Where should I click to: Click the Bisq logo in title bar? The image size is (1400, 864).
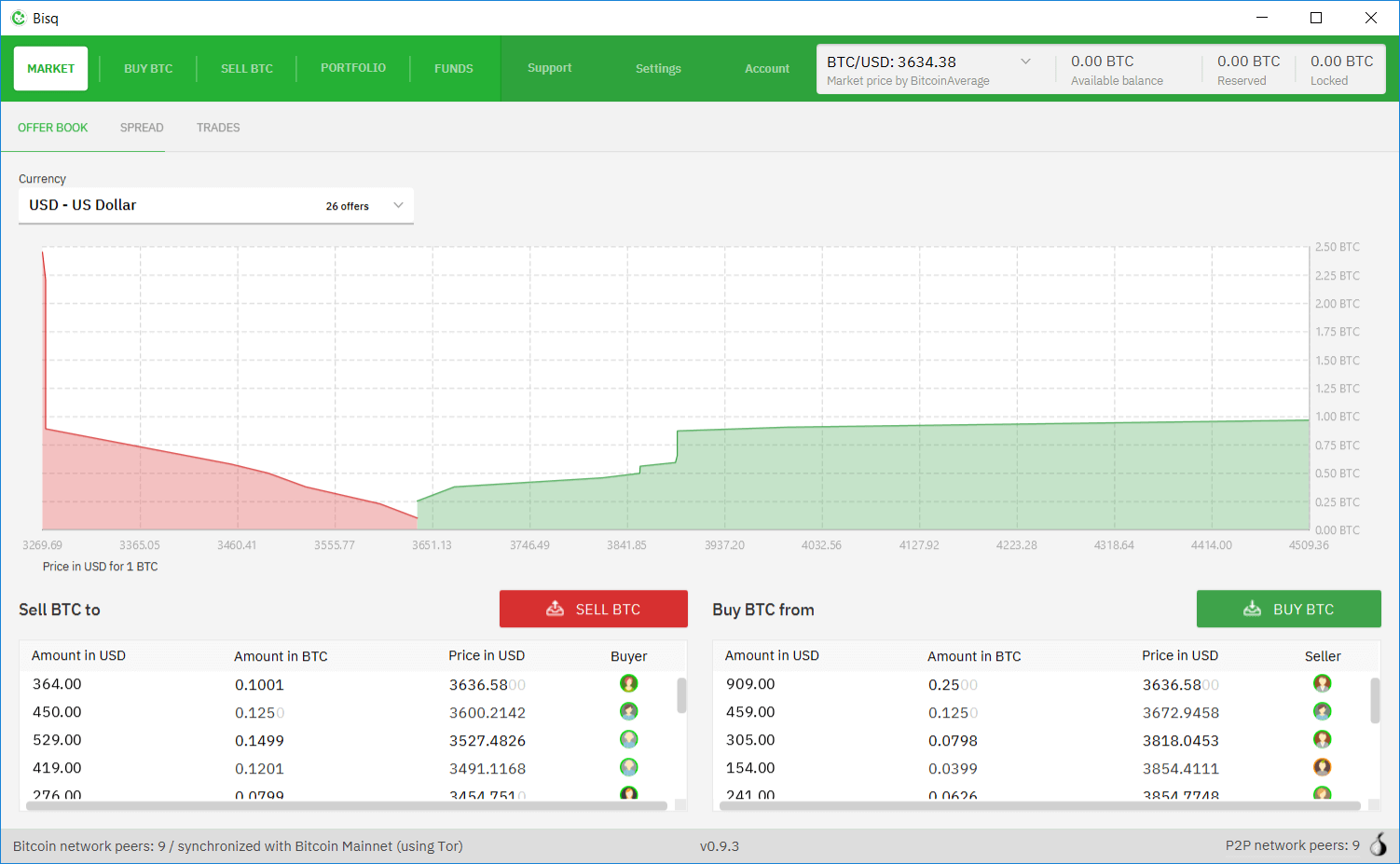pos(19,18)
